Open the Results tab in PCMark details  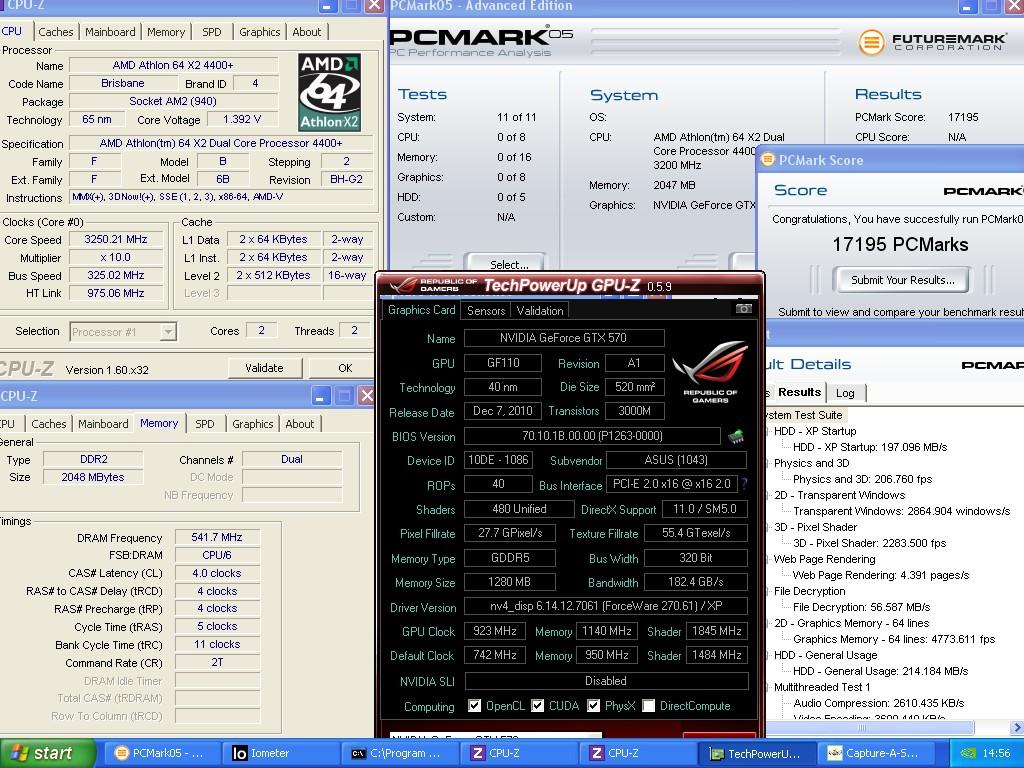799,392
